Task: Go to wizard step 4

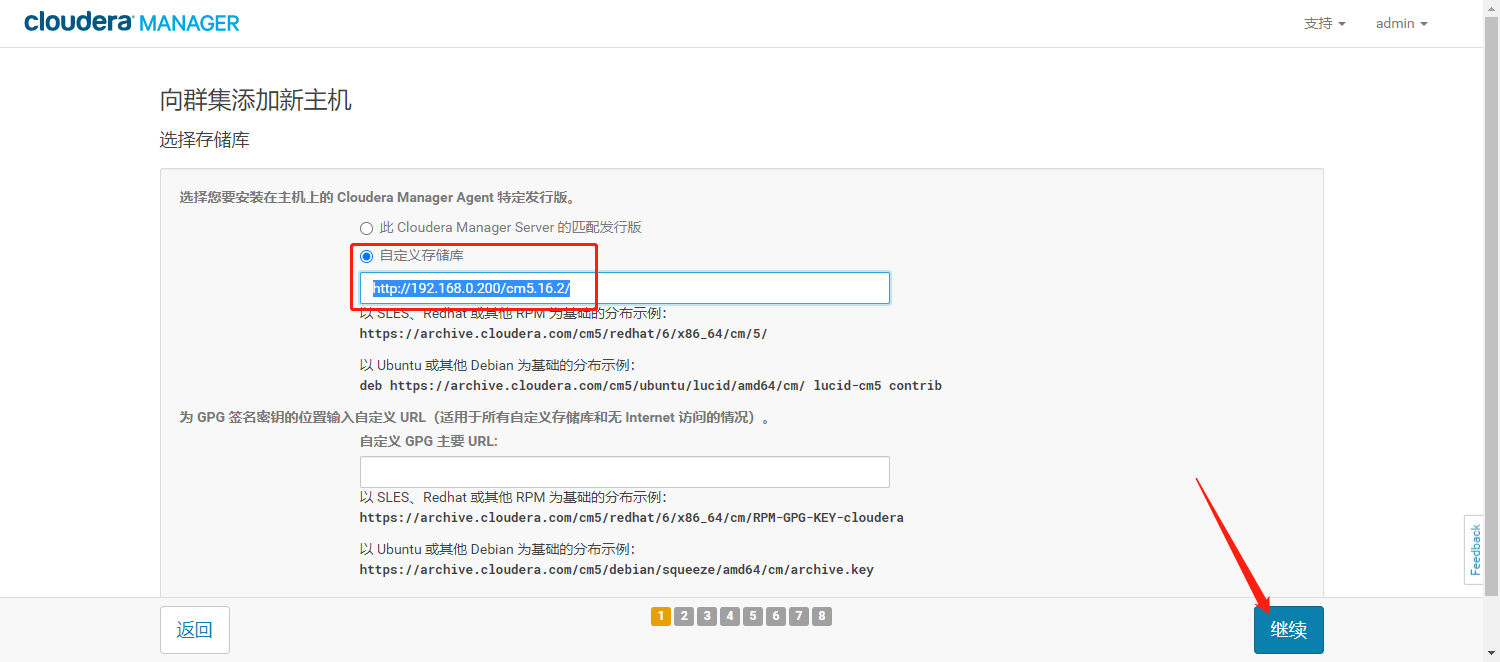Action: point(730,616)
